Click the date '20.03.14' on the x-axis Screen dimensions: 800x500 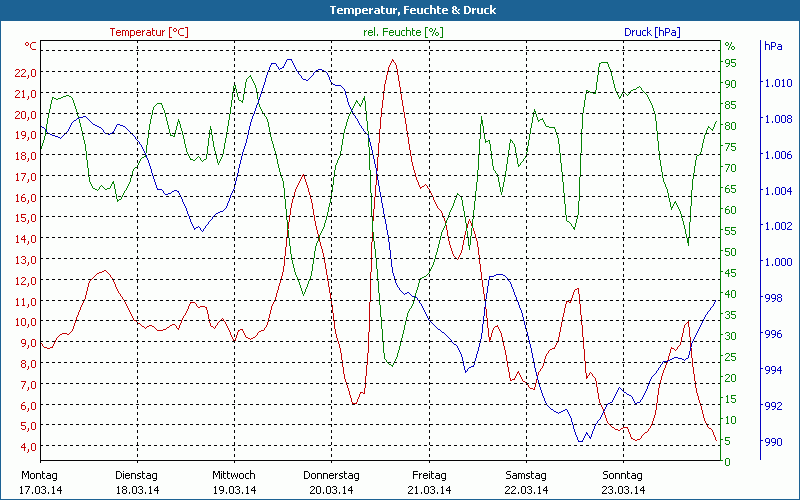pos(331,490)
